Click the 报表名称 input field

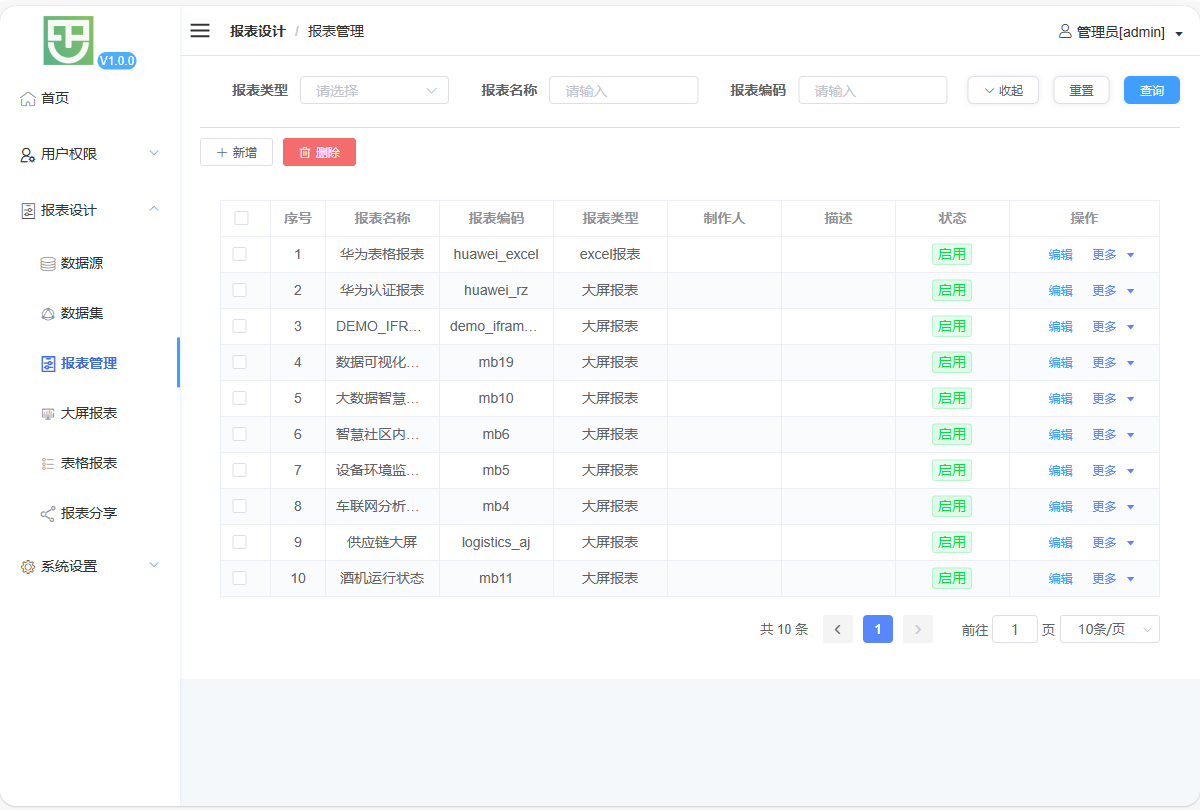point(623,90)
